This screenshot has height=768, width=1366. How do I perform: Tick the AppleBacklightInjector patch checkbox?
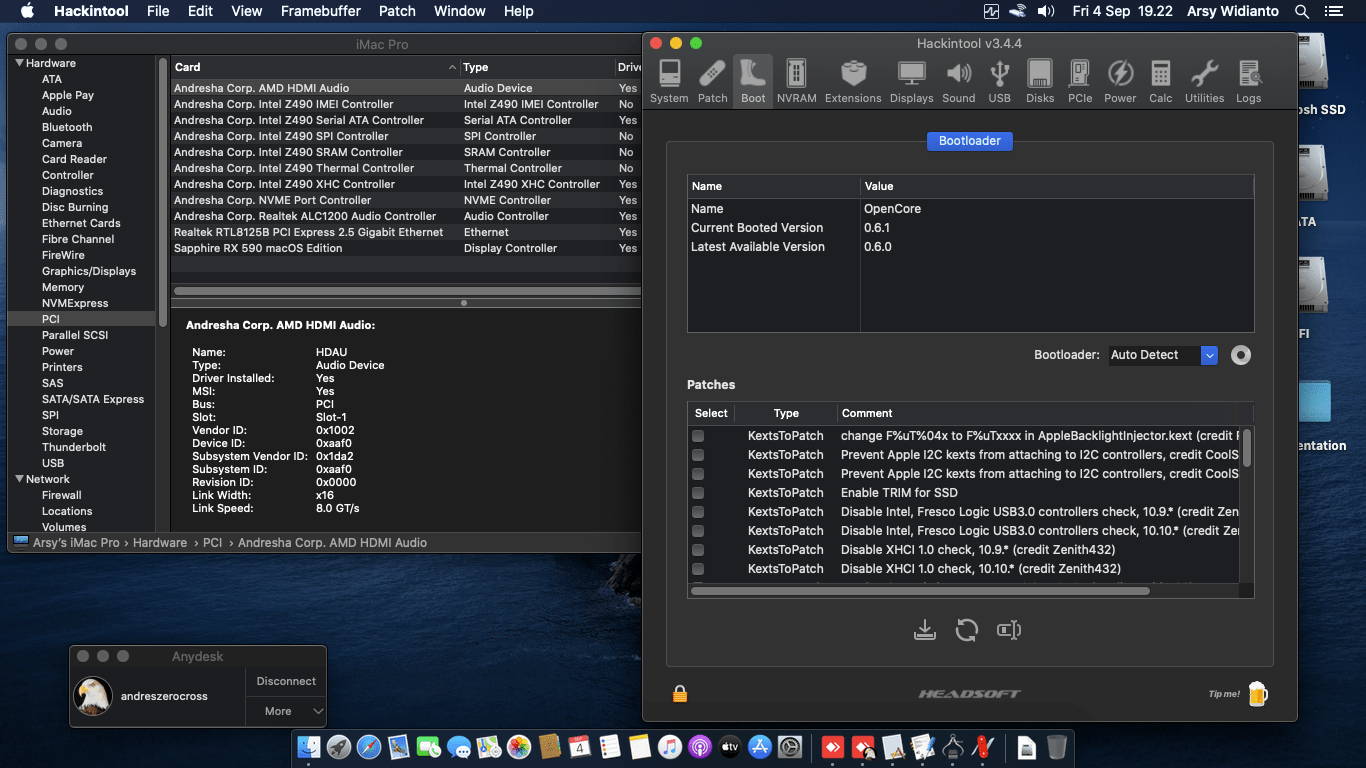[698, 436]
